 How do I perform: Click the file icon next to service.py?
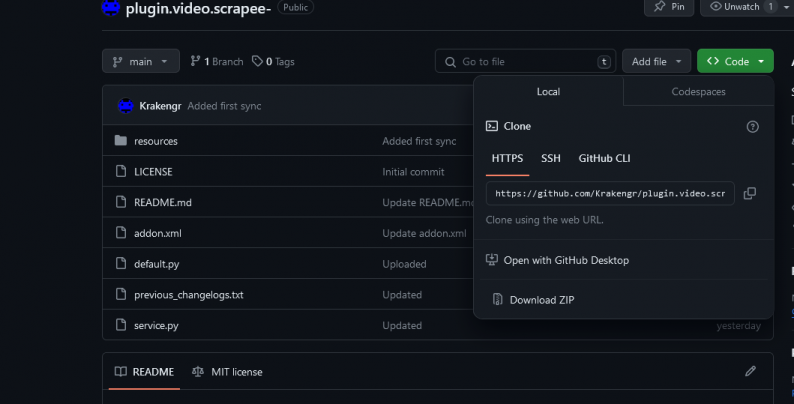121,325
